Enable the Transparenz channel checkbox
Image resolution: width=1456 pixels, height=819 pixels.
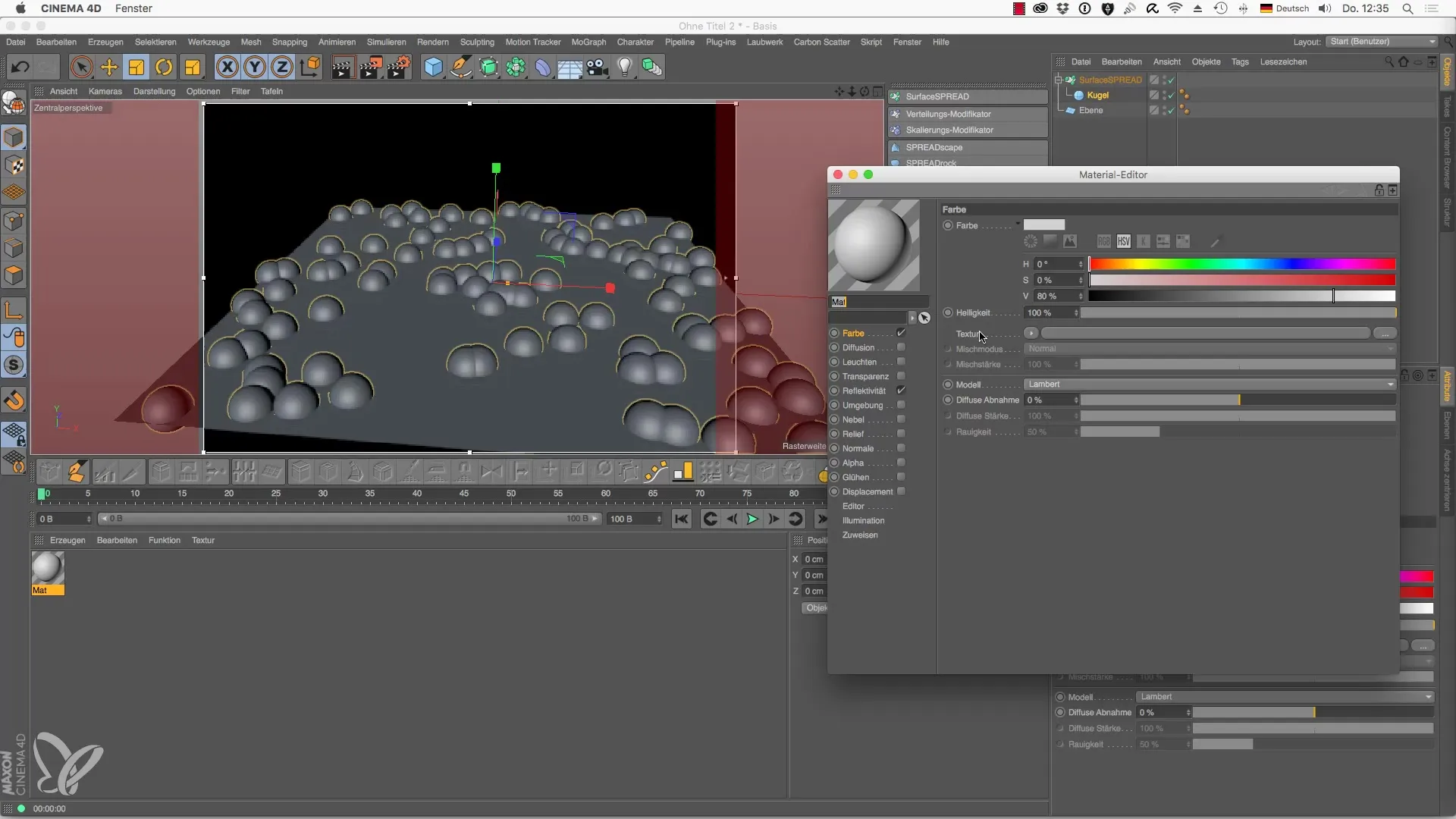(901, 376)
